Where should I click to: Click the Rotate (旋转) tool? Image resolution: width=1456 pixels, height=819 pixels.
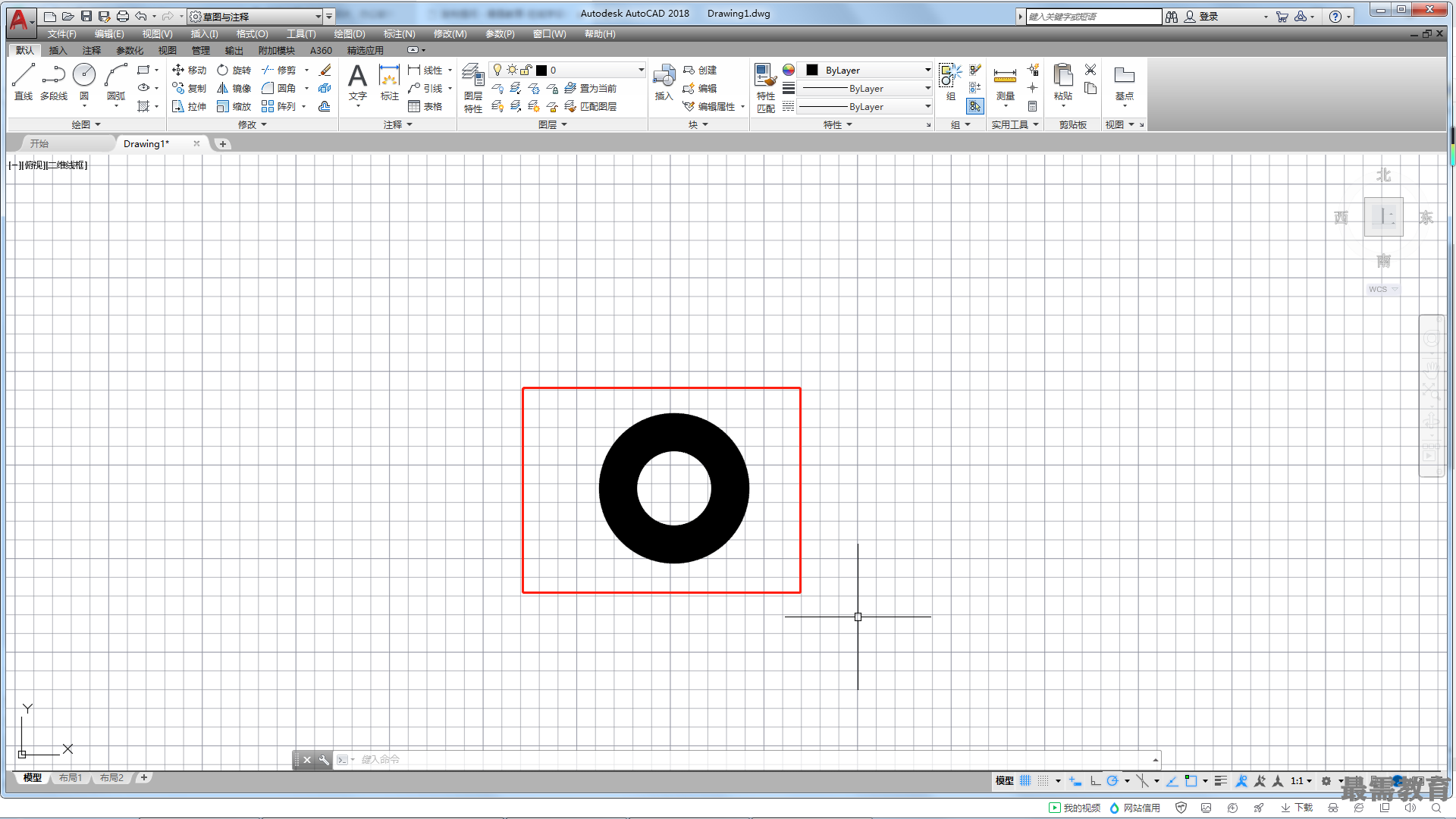pyautogui.click(x=234, y=70)
